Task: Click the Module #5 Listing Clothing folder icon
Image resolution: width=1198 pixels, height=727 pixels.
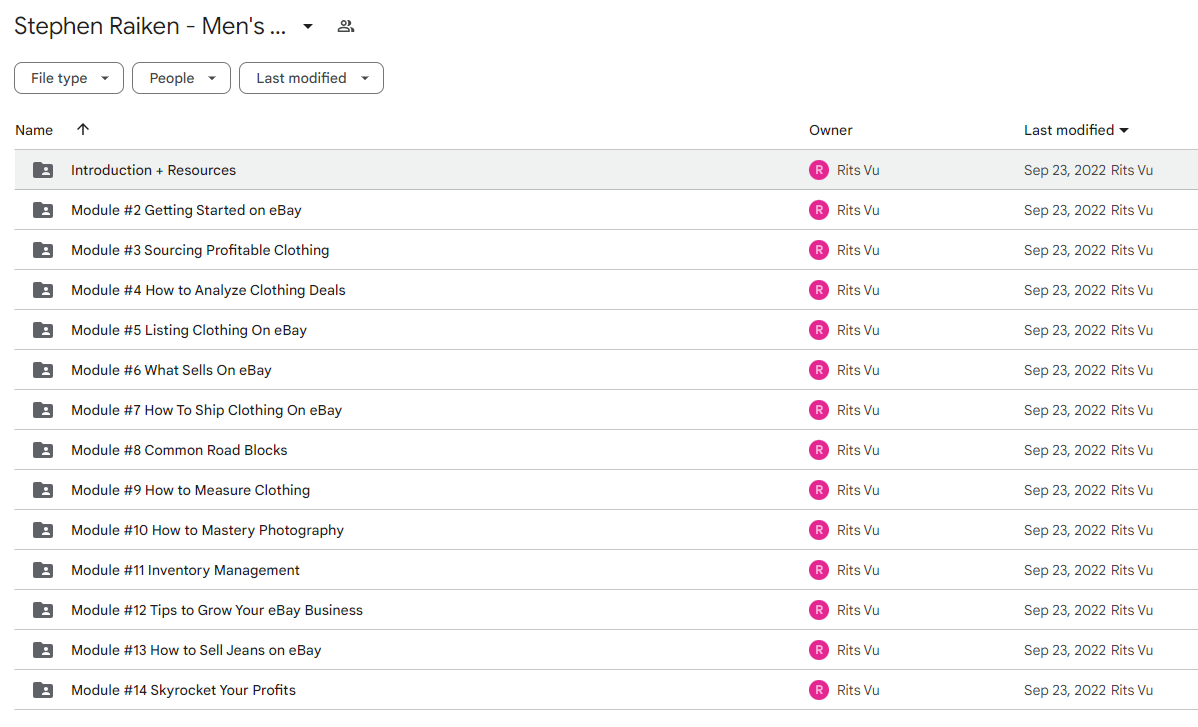Action: pos(44,330)
